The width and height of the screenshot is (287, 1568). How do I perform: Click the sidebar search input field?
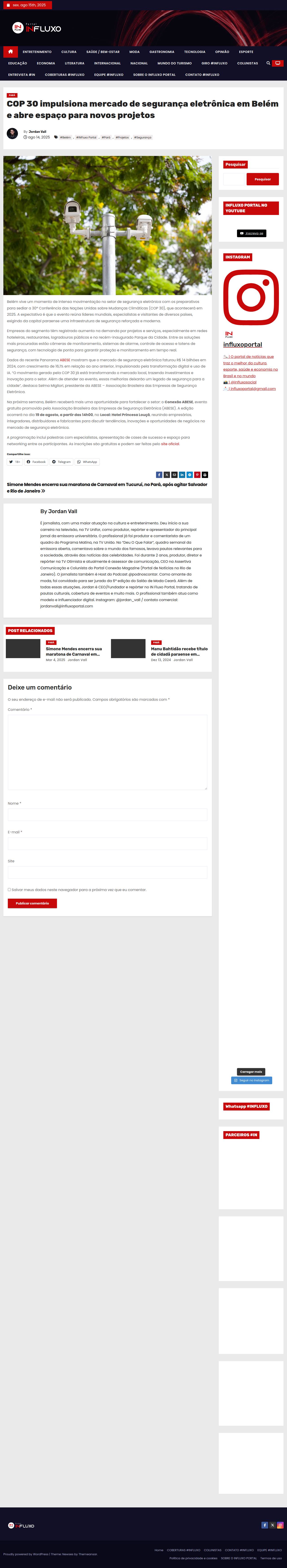[234, 179]
